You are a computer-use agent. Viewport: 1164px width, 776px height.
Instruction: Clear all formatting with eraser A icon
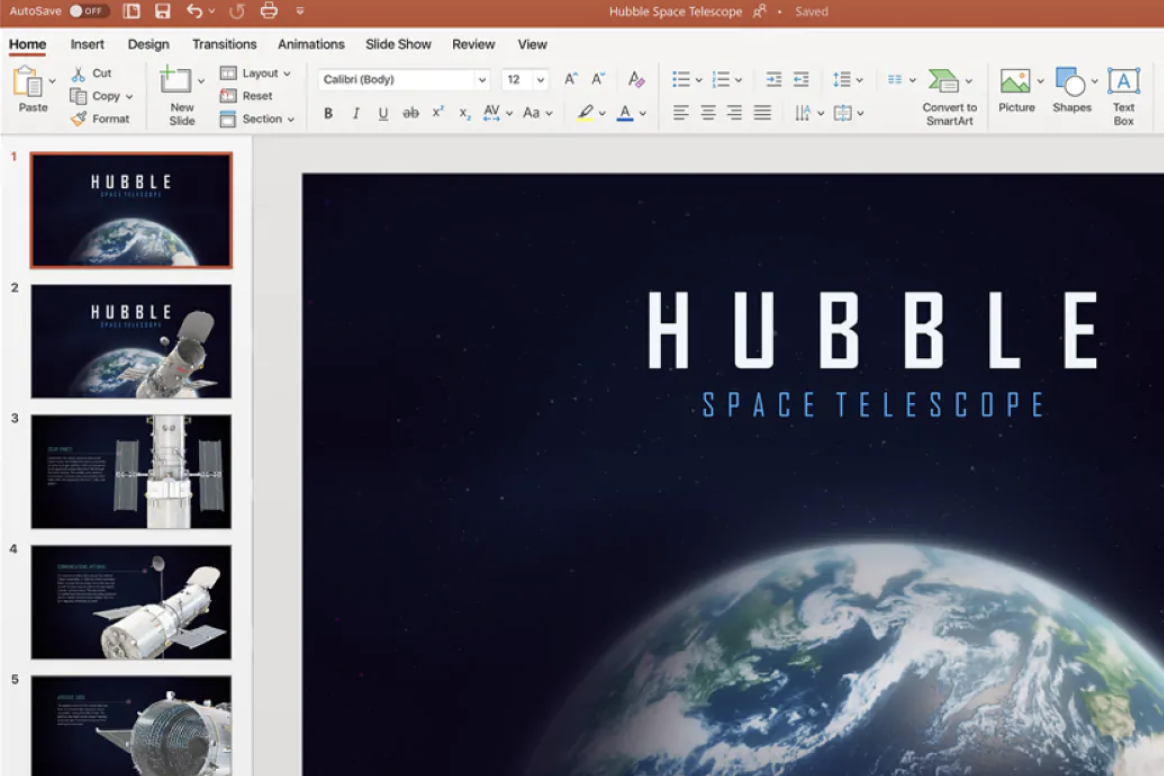coord(635,79)
